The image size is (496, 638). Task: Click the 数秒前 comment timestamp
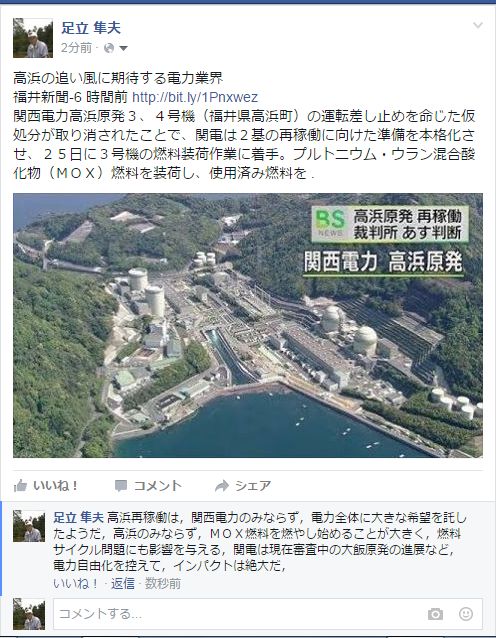pyautogui.click(x=163, y=583)
